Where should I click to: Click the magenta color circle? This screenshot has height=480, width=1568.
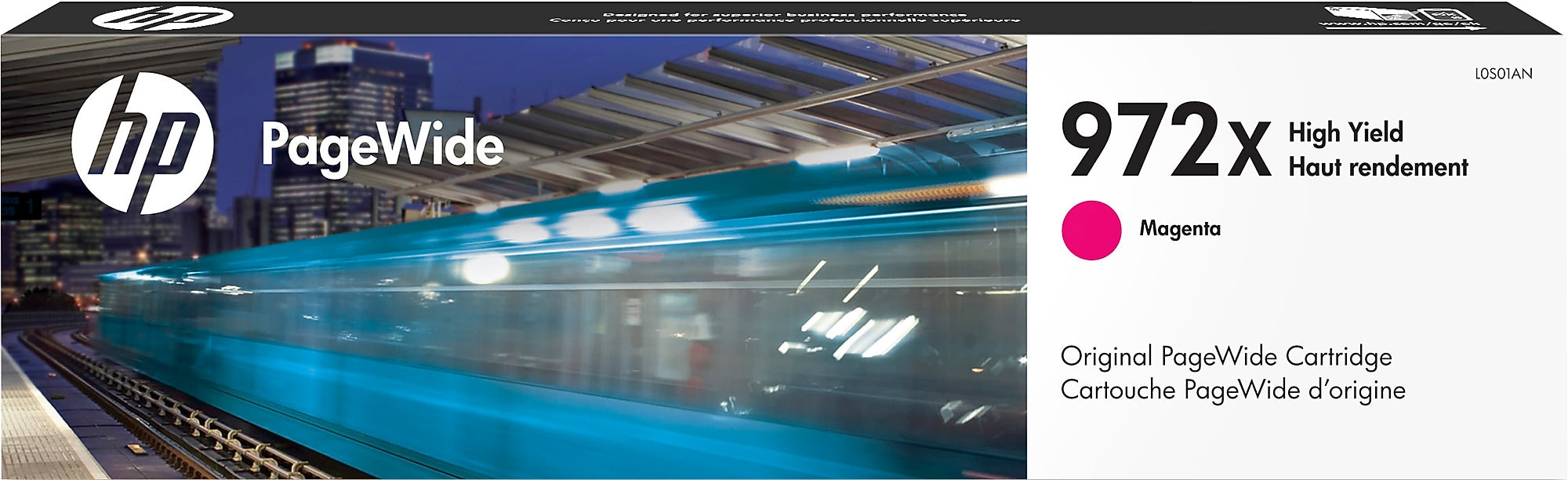[1091, 230]
